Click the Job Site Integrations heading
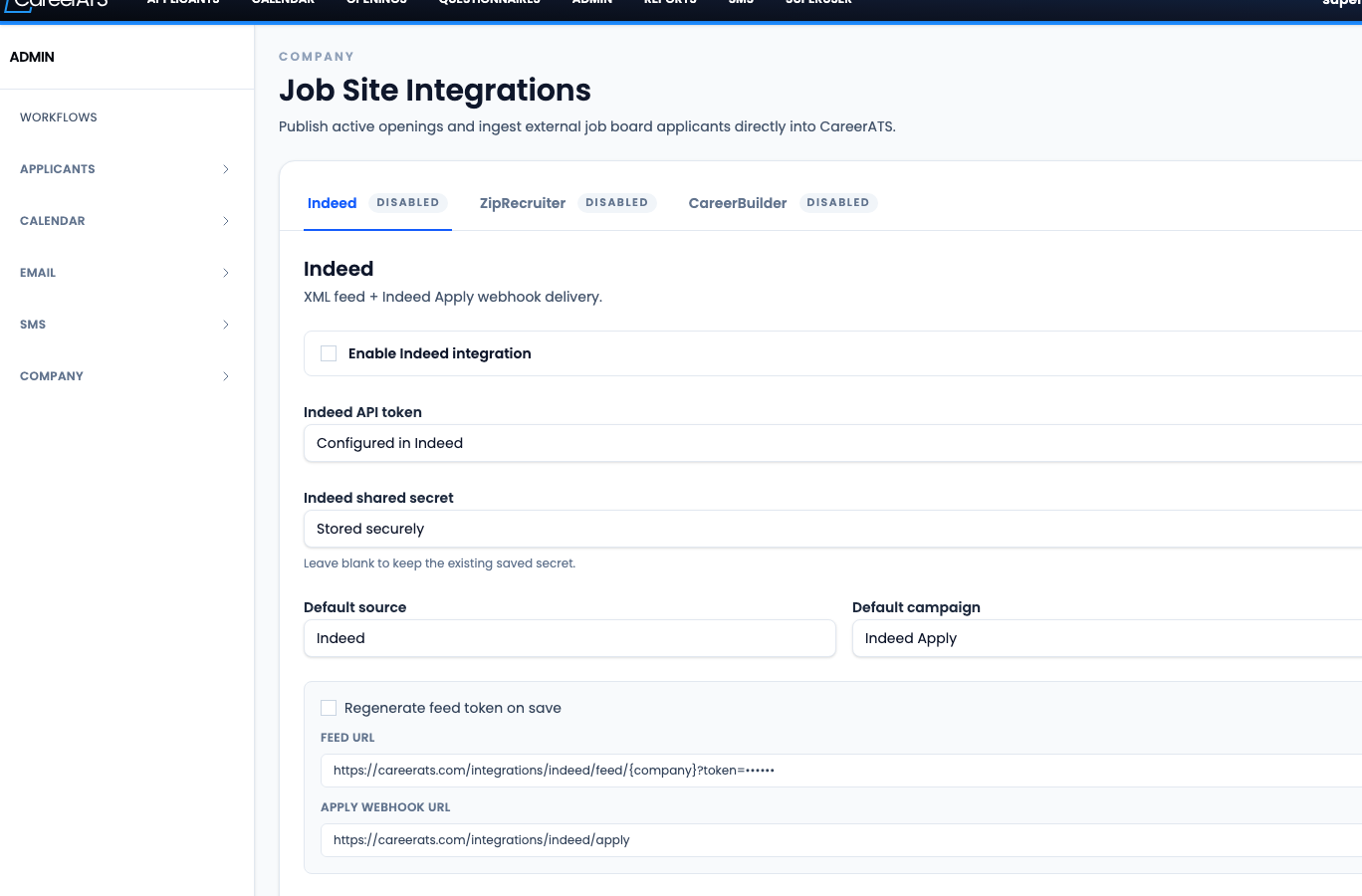The image size is (1362, 896). [435, 91]
